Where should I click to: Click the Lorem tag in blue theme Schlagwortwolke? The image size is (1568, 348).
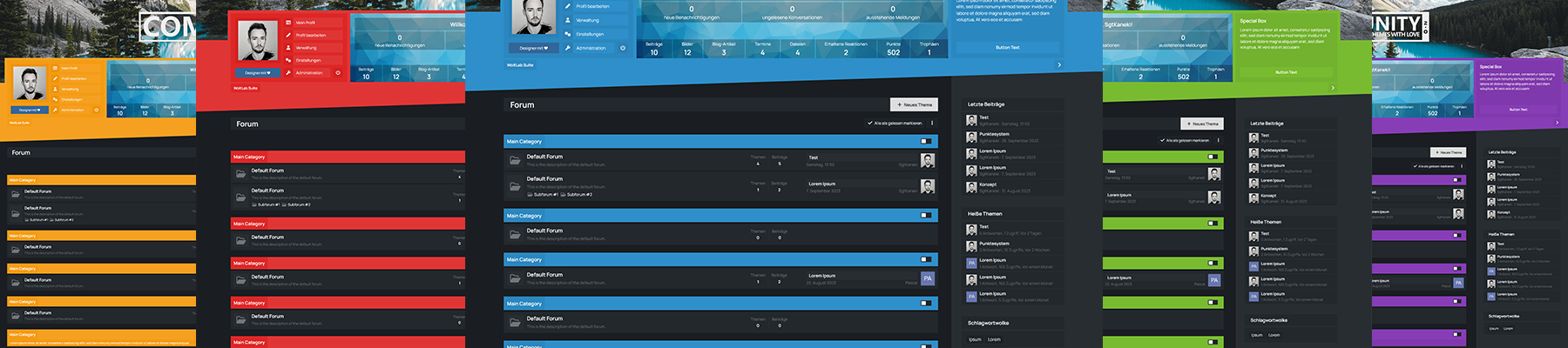tap(994, 339)
